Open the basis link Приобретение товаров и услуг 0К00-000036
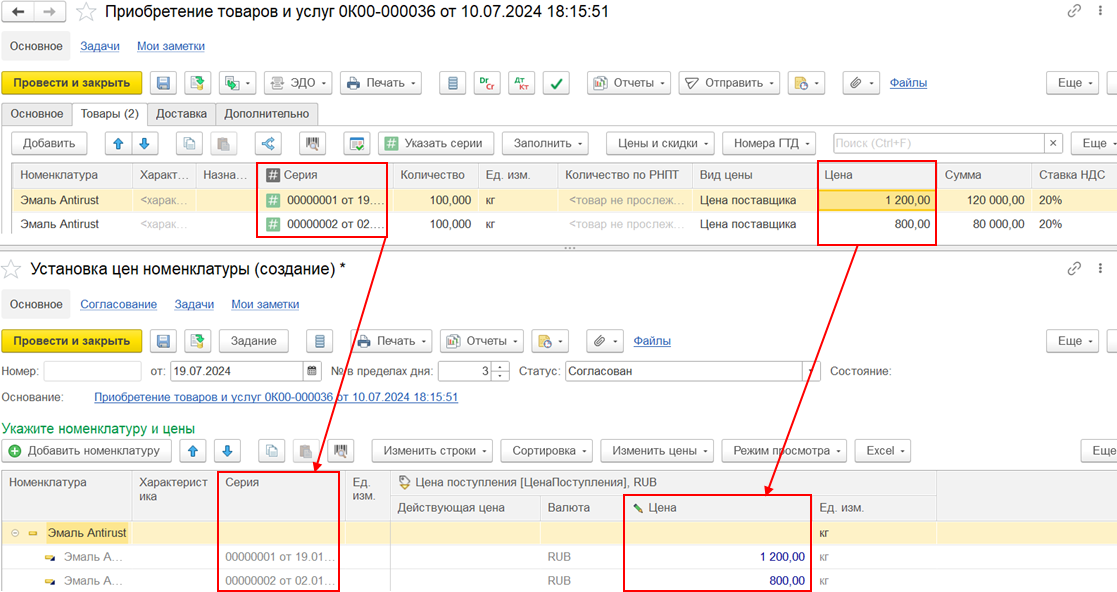The width and height of the screenshot is (1117, 592). 276,397
